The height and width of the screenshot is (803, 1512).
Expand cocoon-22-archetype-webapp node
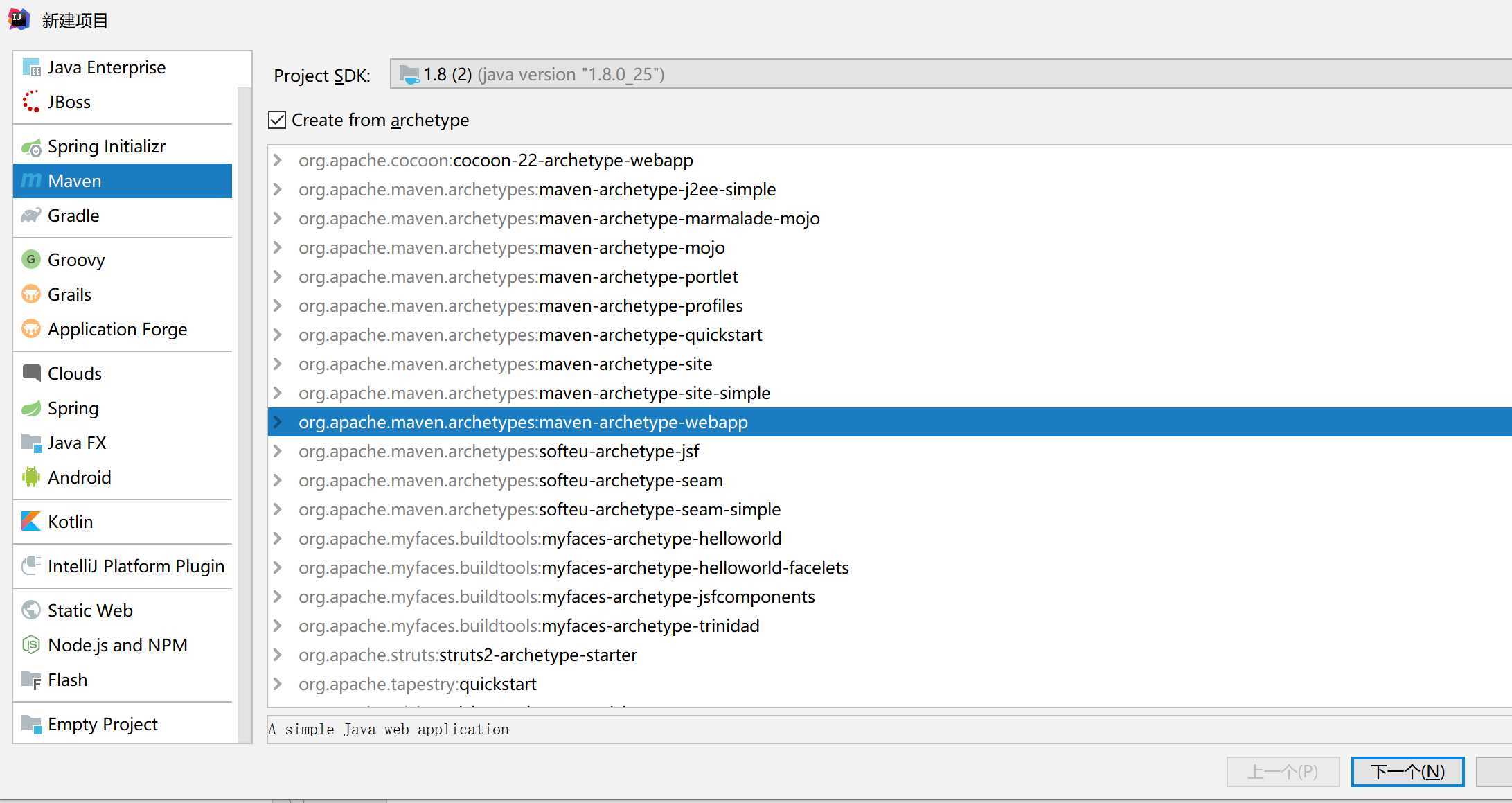(x=278, y=160)
